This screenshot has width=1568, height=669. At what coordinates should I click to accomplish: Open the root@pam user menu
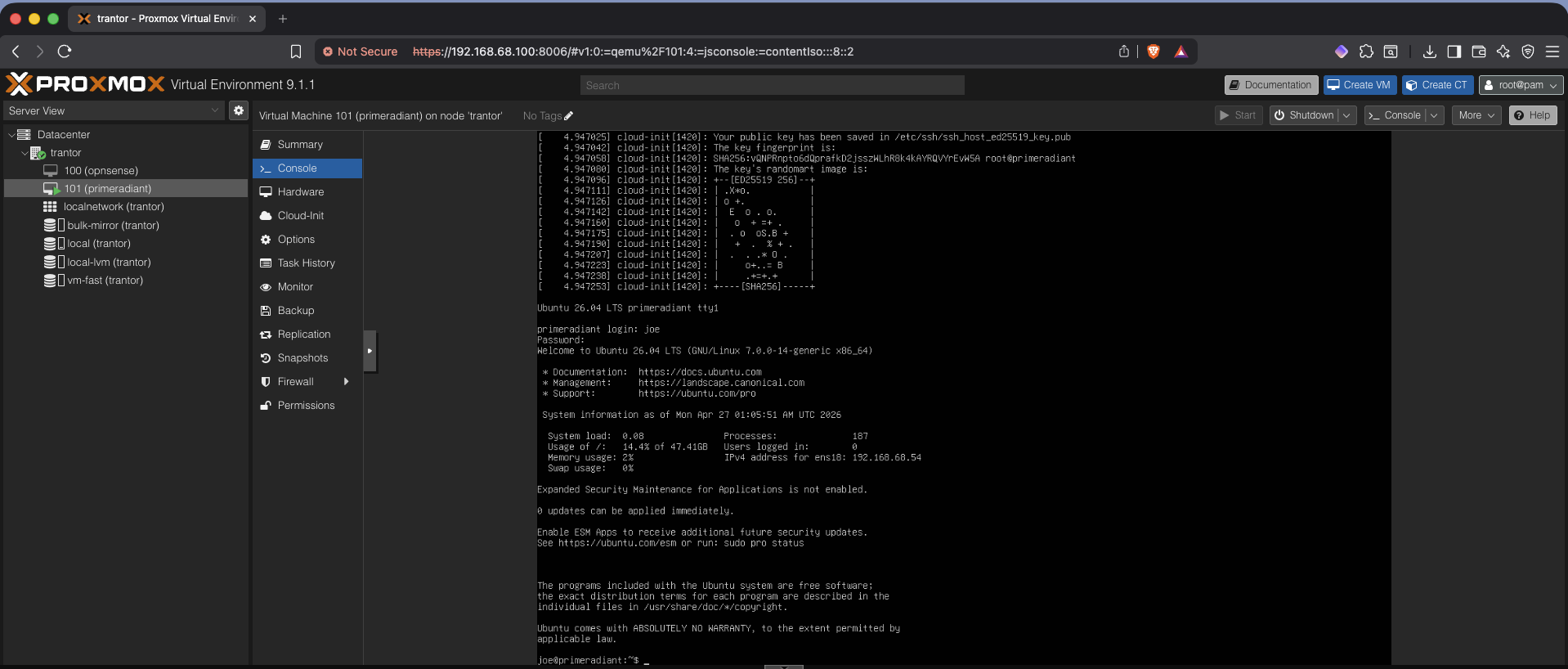(1521, 85)
